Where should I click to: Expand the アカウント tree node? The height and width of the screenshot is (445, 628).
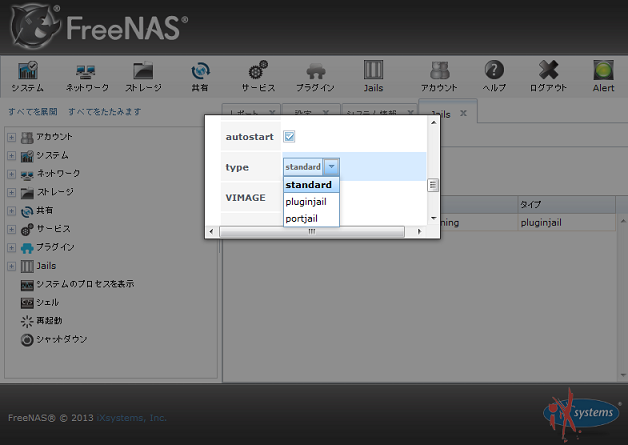[12, 137]
